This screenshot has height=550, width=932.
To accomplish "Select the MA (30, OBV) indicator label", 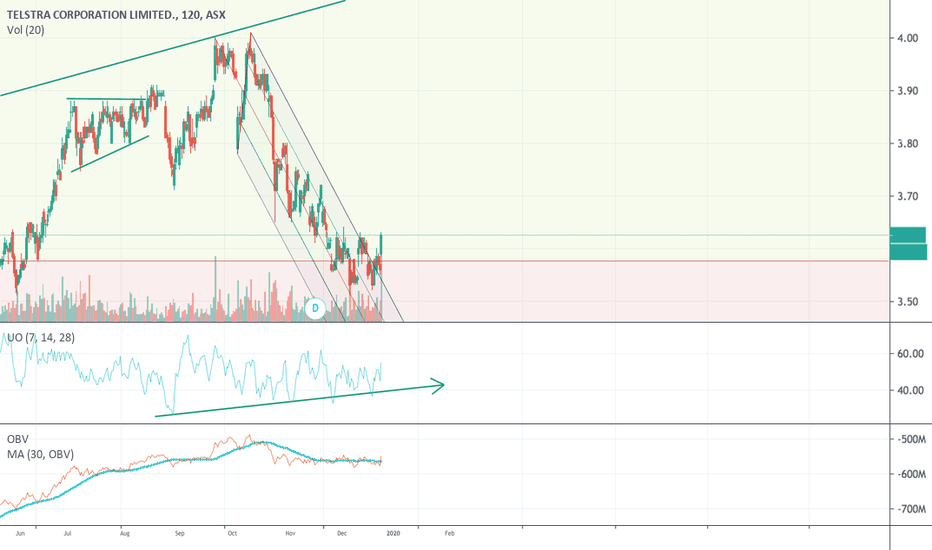I will (40, 455).
